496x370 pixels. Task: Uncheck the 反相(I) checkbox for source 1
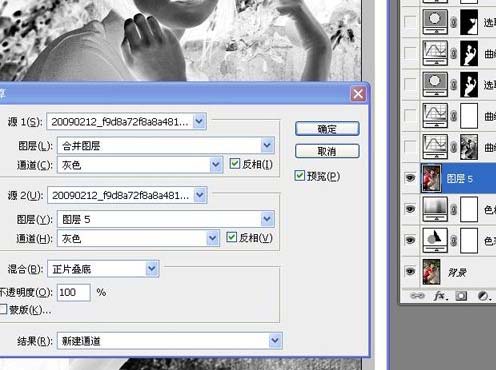tap(235, 163)
